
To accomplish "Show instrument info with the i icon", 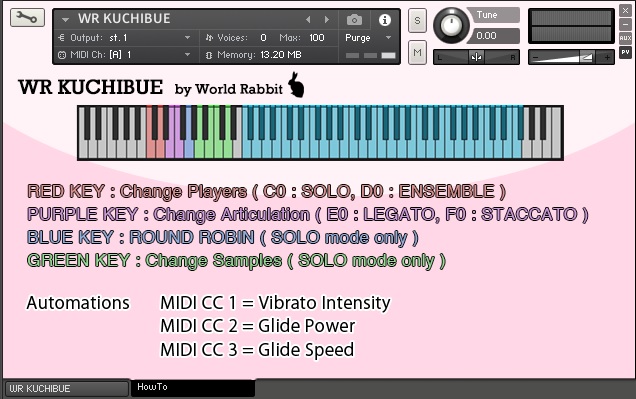I will [385, 19].
